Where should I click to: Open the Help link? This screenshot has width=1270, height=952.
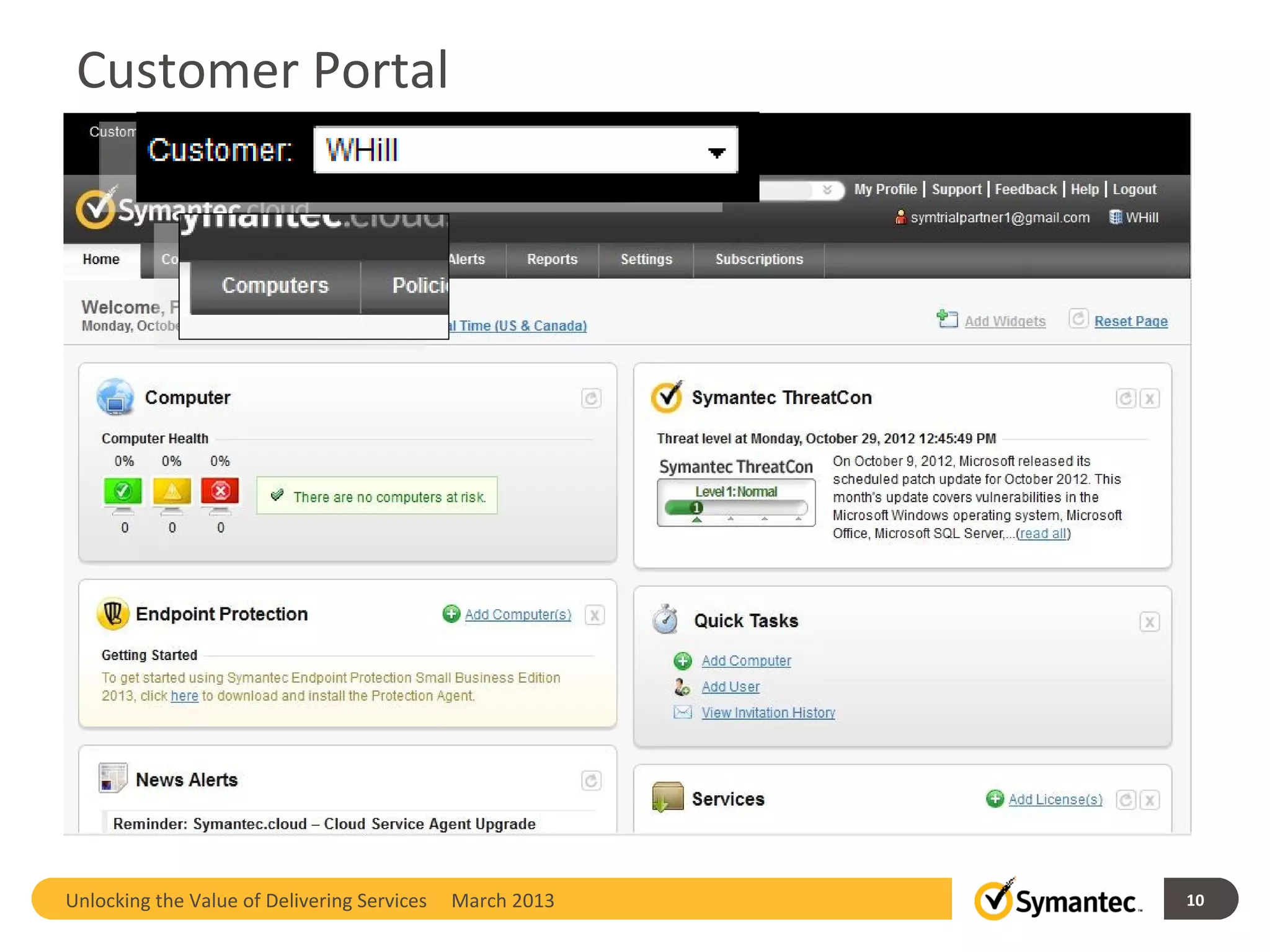(x=1085, y=190)
